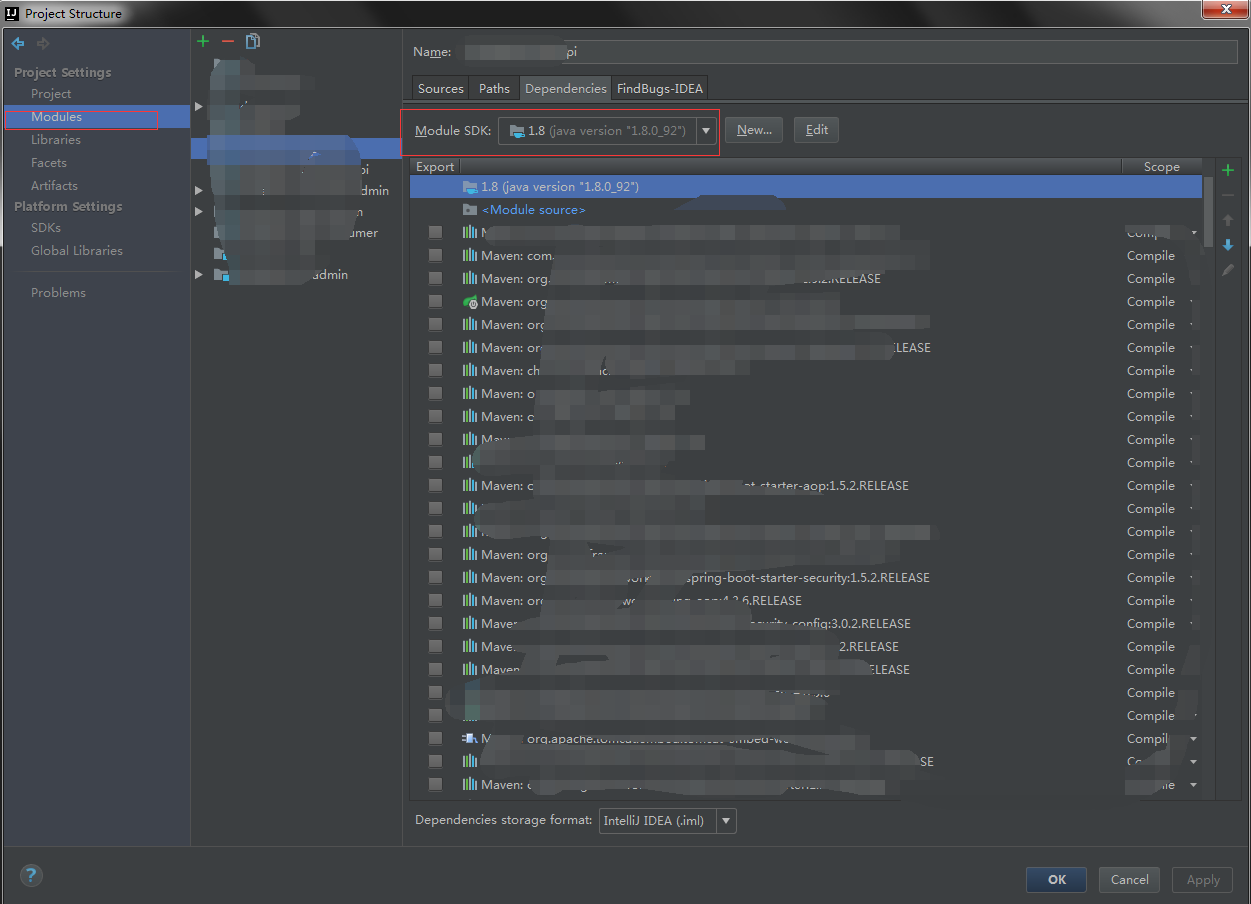Click the Cancel button
The height and width of the screenshot is (904, 1251).
[1130, 880]
